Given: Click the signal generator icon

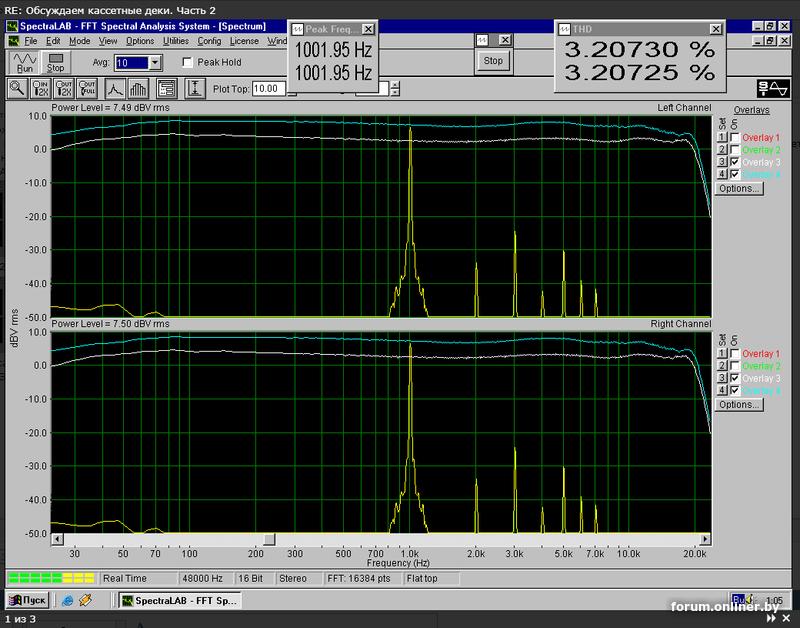Looking at the screenshot, I should pos(773,88).
